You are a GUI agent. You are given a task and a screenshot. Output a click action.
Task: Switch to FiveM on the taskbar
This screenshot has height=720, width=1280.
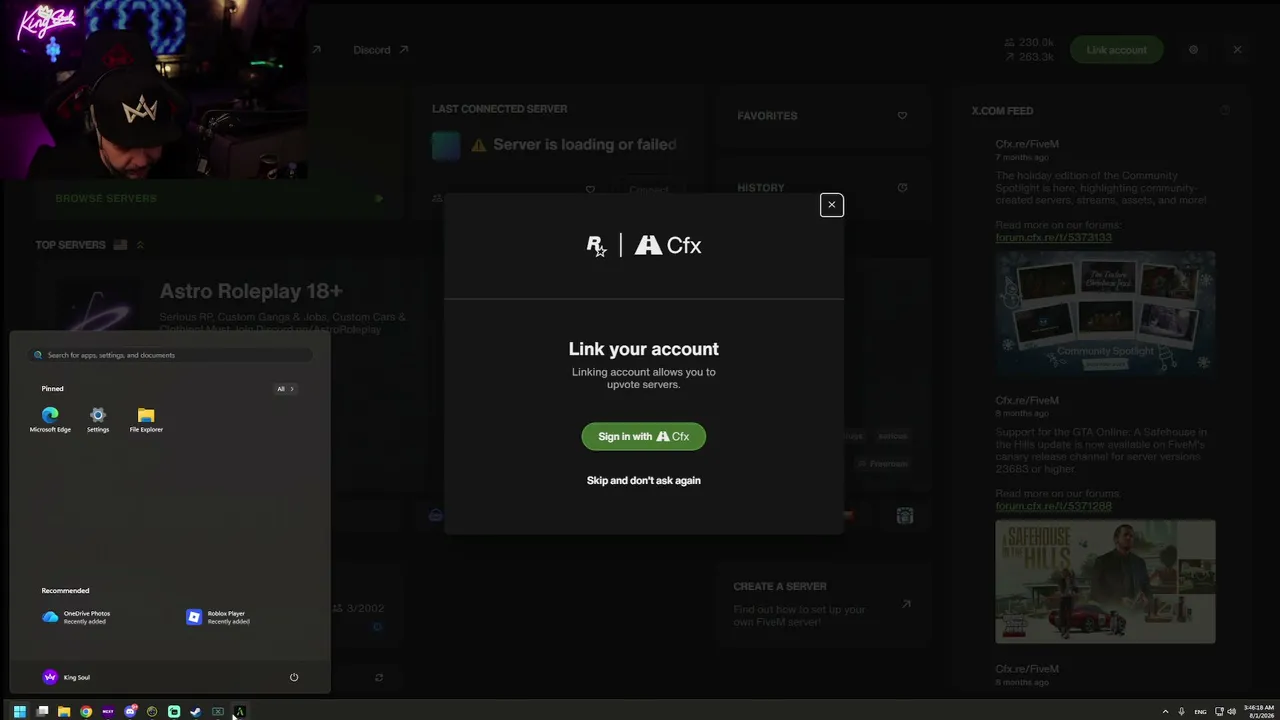(x=240, y=712)
